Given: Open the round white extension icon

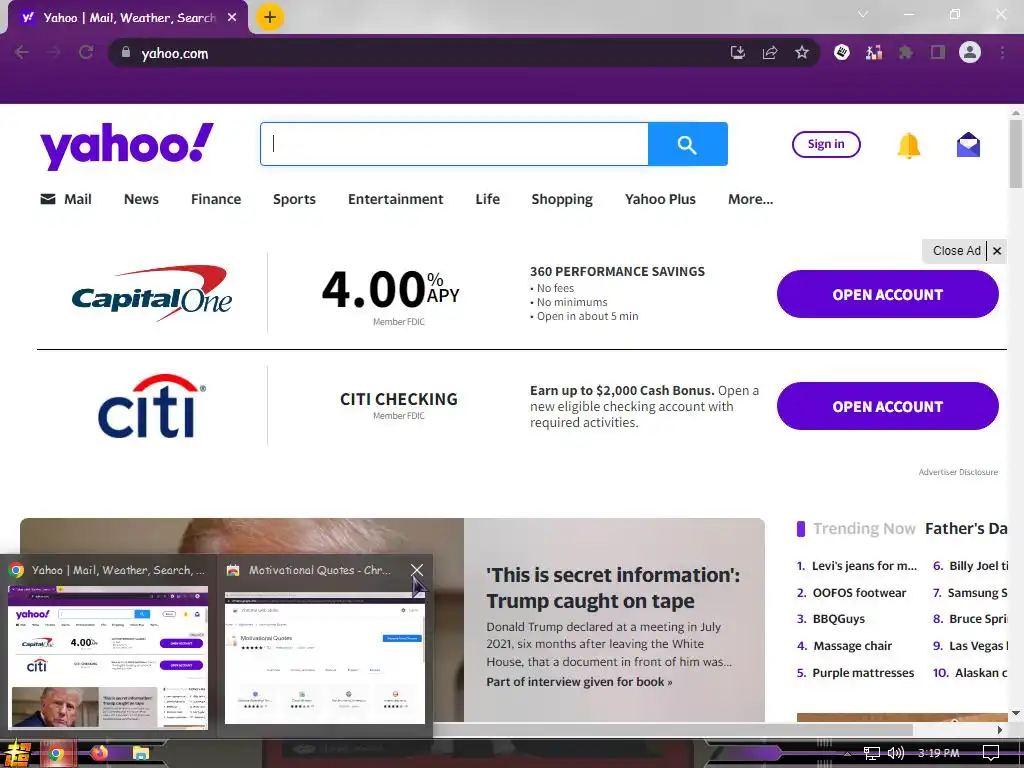Looking at the screenshot, I should (842, 52).
